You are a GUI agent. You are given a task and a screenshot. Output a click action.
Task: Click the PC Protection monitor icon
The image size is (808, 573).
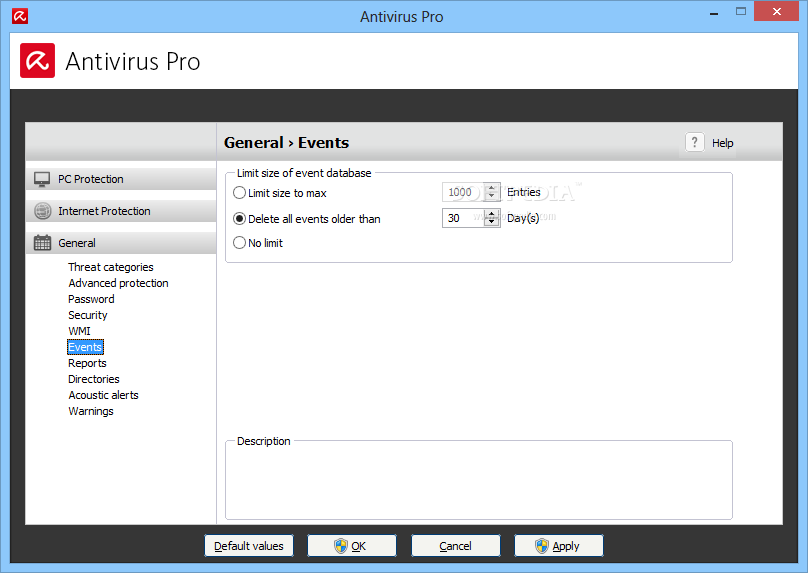click(x=42, y=179)
